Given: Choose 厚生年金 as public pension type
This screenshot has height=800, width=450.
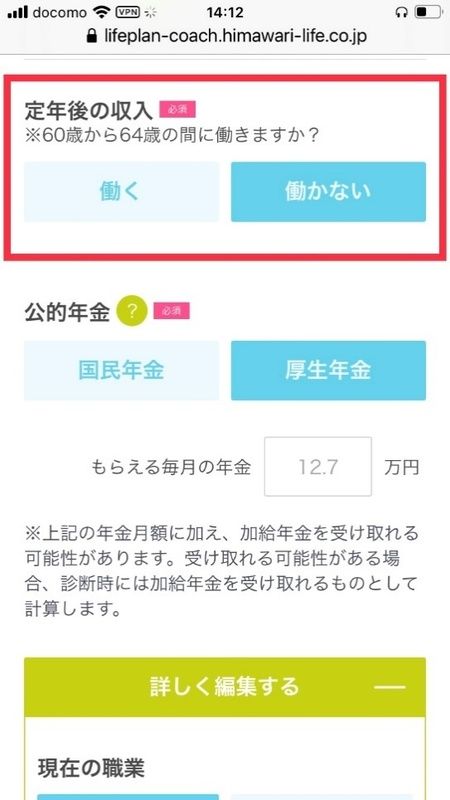Looking at the screenshot, I should 328,370.
